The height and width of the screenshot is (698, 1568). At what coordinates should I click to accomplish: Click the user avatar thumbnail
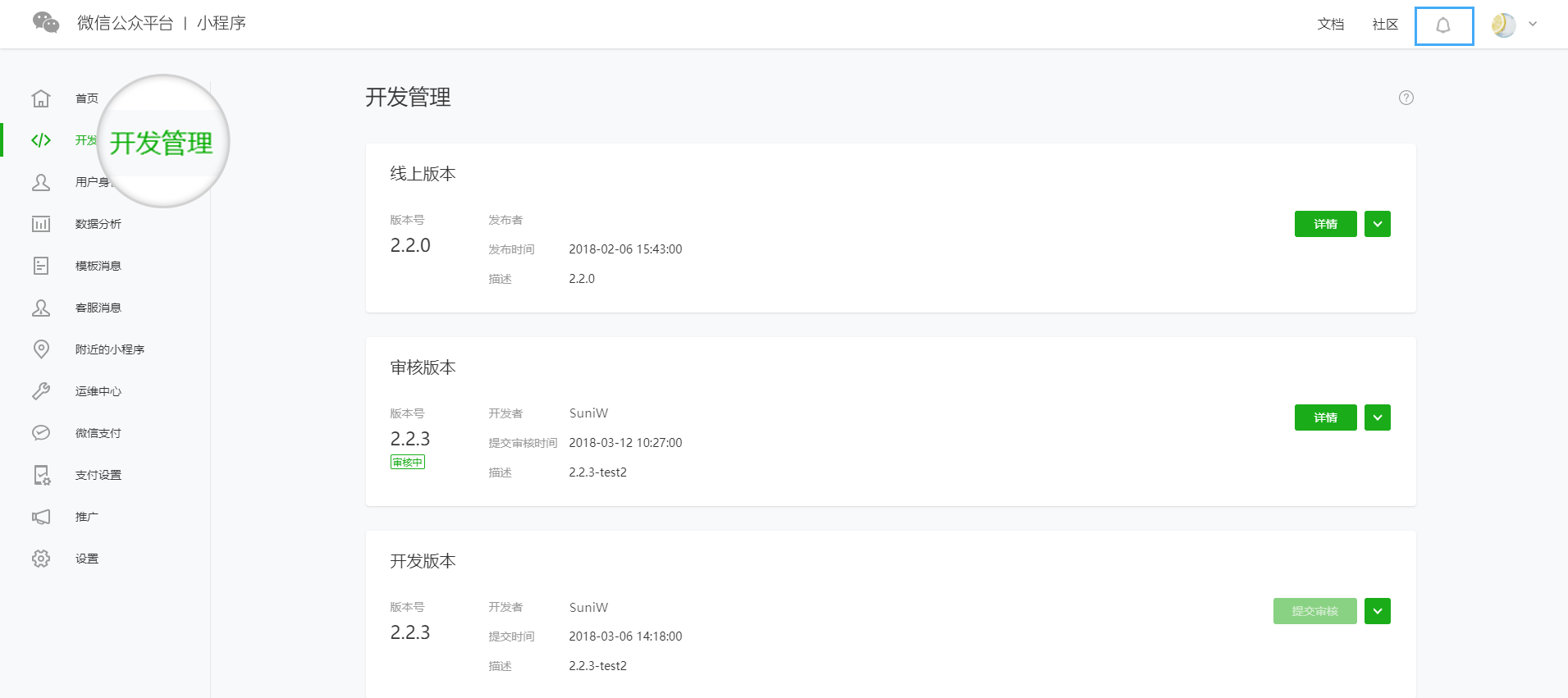(x=1503, y=25)
